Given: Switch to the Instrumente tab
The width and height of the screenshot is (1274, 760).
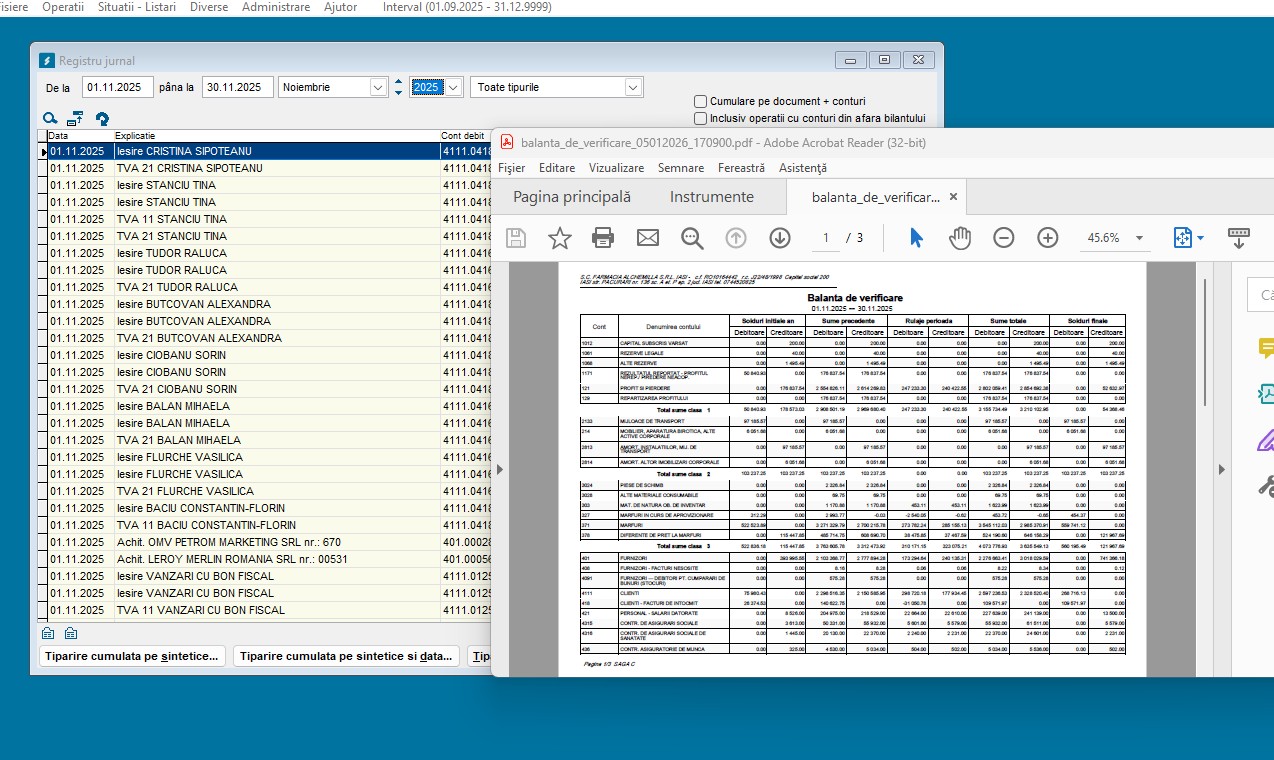Looking at the screenshot, I should (711, 197).
